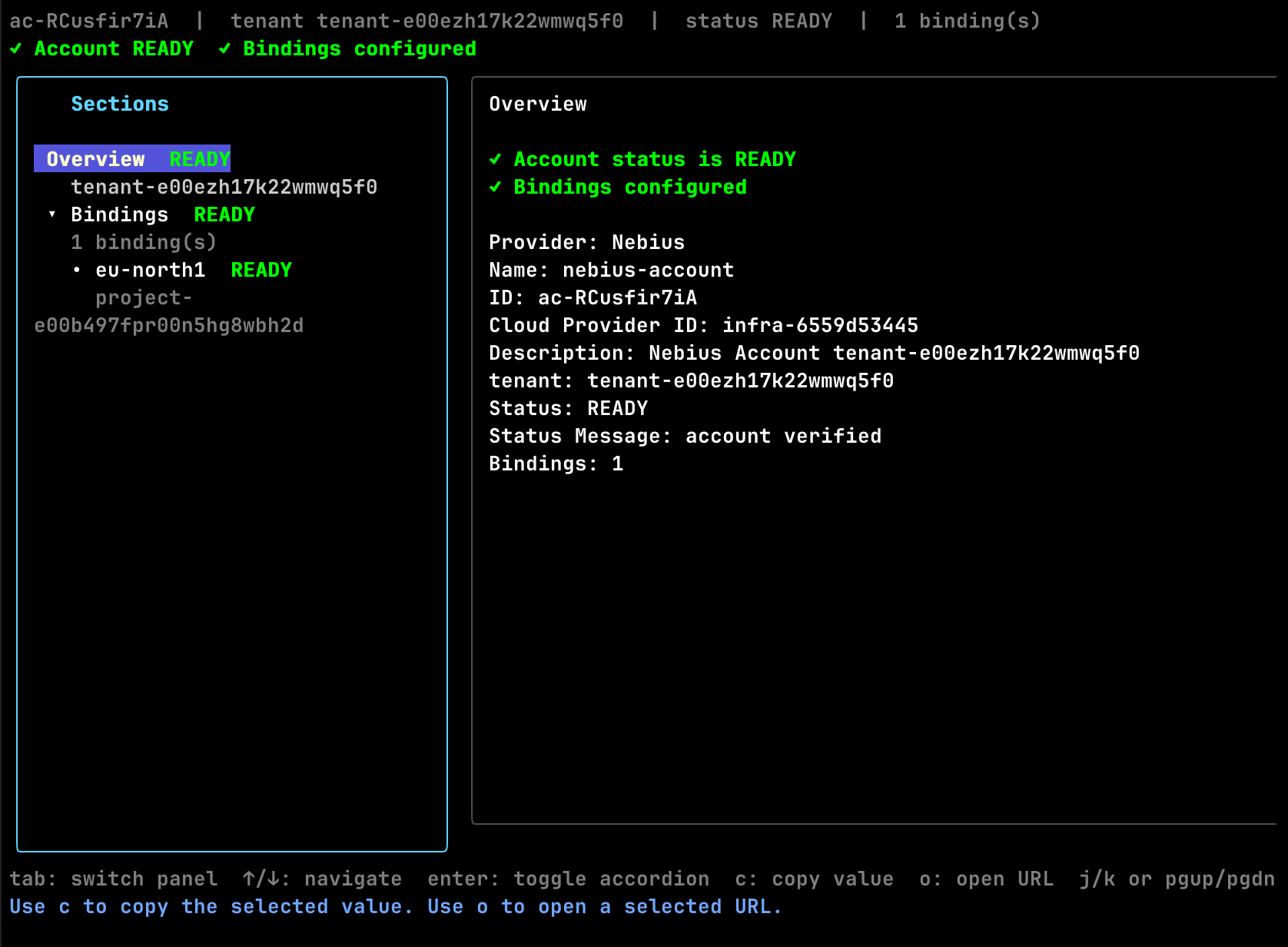Viewport: 1288px width, 947px height.
Task: Click the 'o: open URL' hint
Action: [x=986, y=879]
